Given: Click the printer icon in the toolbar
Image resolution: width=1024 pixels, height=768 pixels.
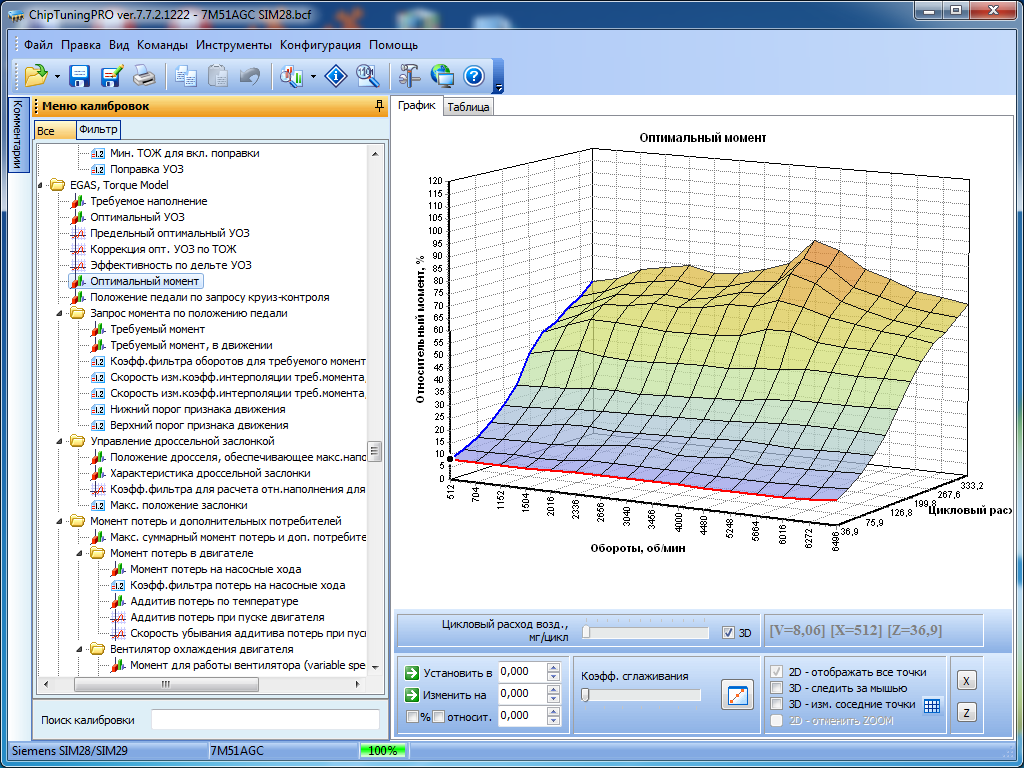Looking at the screenshot, I should 144,75.
